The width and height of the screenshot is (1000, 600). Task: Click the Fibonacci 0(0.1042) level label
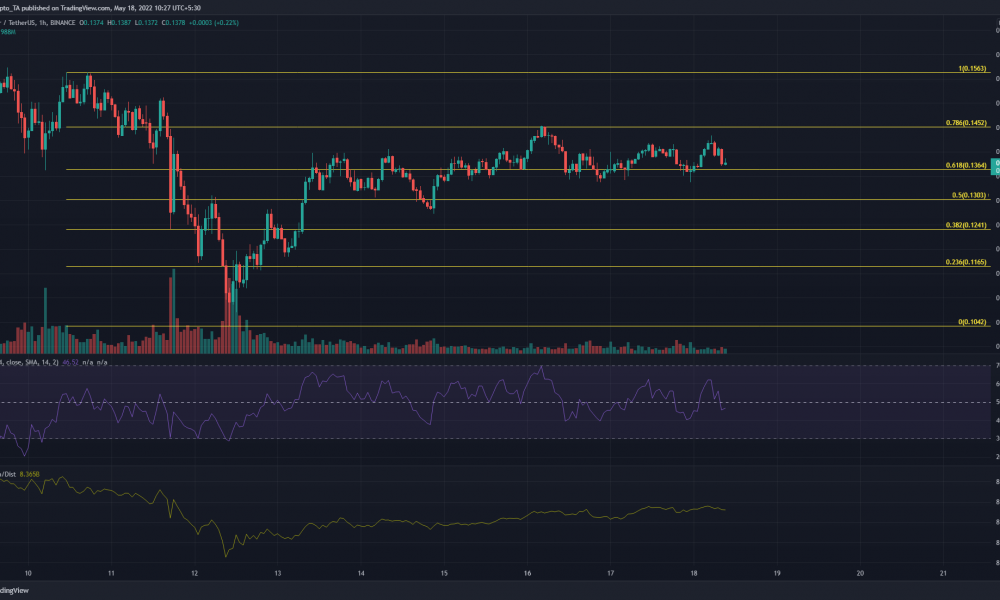tap(972, 322)
